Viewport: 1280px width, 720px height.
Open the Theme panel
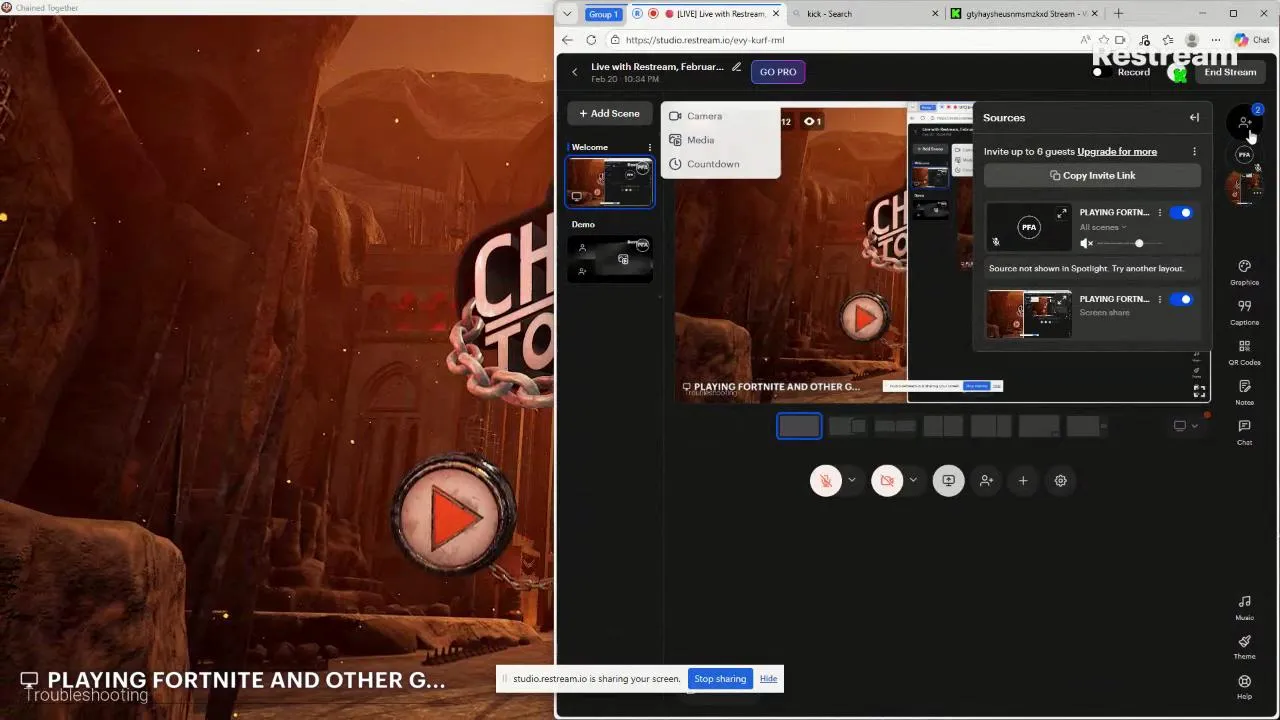[1244, 647]
